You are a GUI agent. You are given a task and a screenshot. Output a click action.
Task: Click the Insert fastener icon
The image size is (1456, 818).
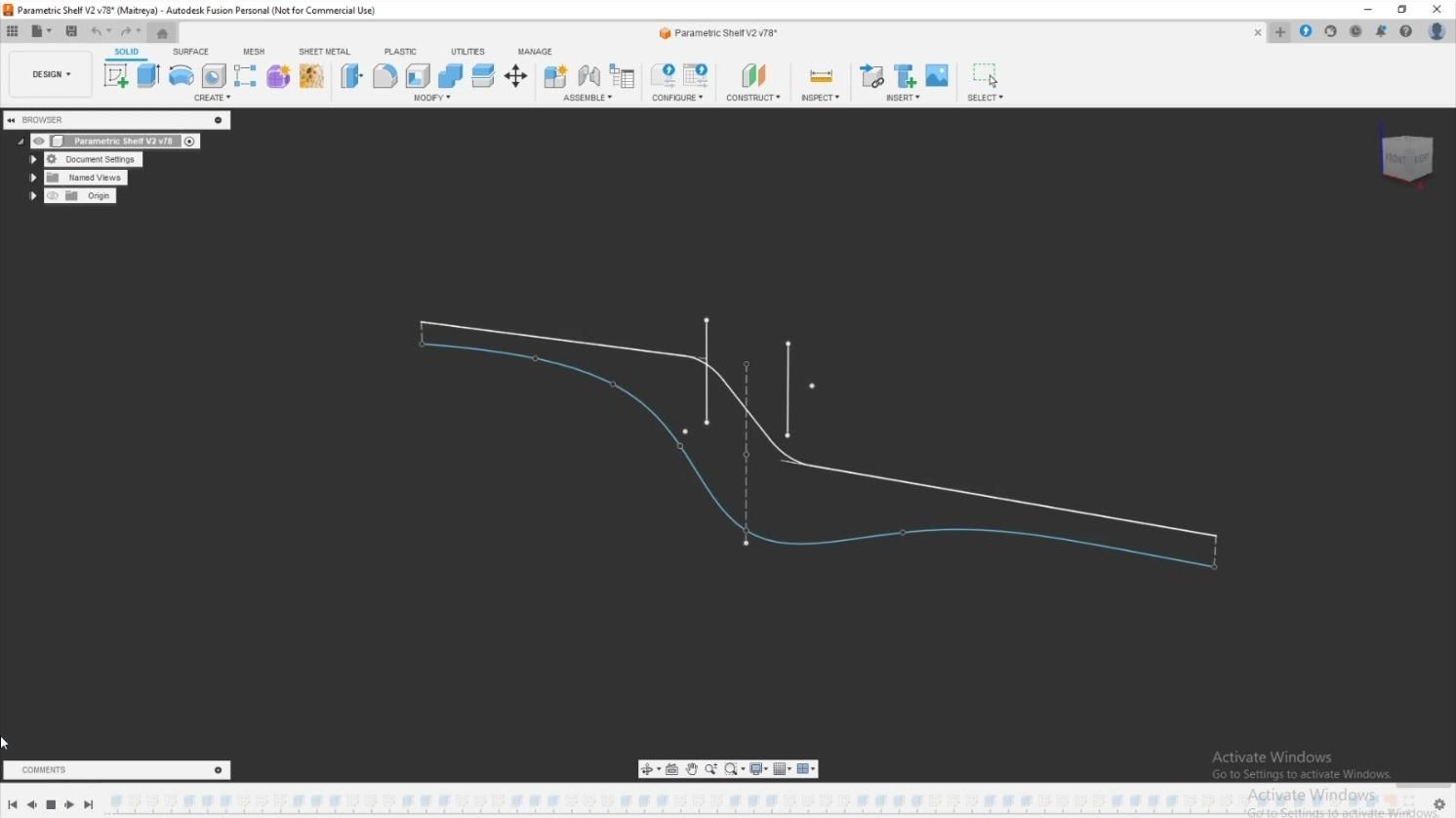[x=905, y=76]
